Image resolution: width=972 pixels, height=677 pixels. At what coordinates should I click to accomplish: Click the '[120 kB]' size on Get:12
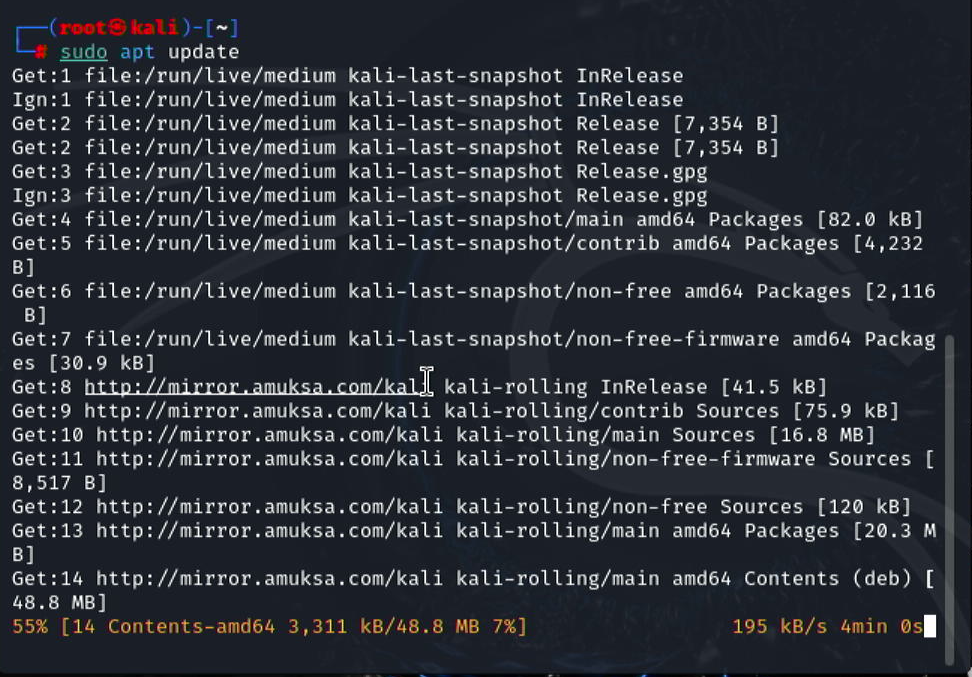tap(864, 507)
